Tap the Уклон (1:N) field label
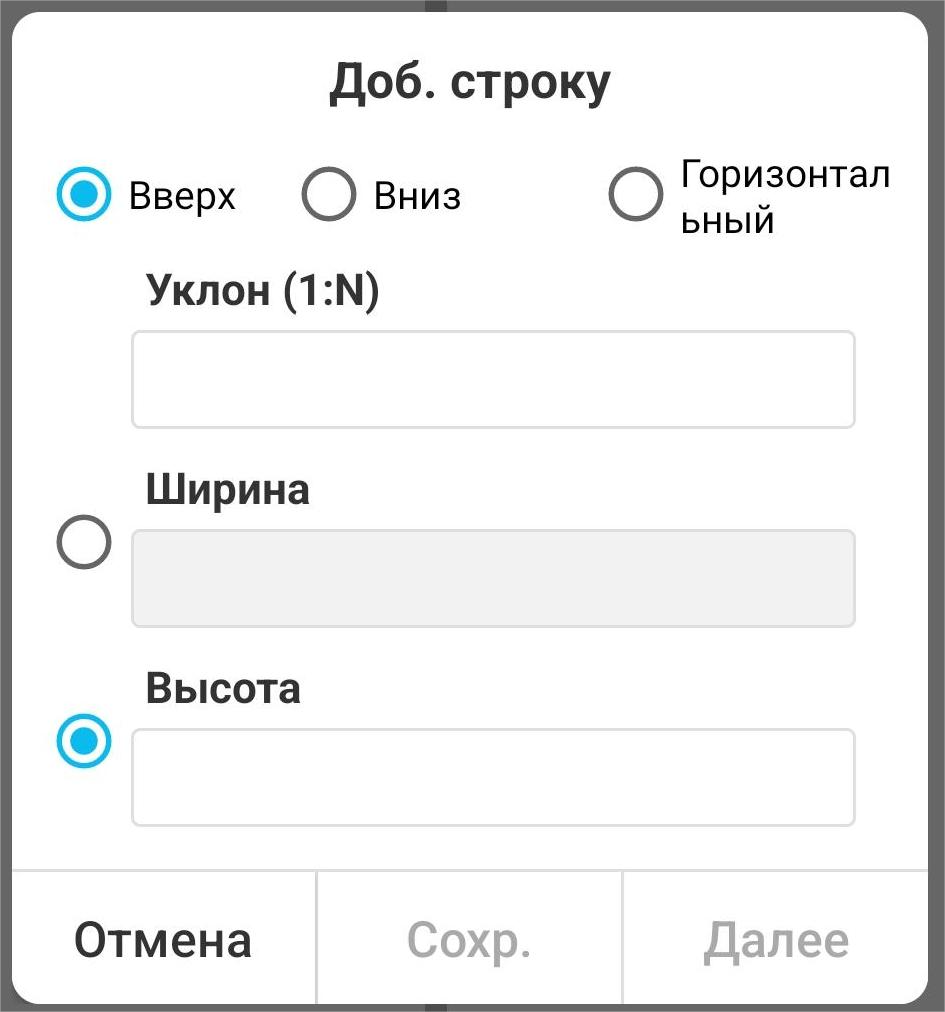This screenshot has height=1012, width=945. (263, 291)
